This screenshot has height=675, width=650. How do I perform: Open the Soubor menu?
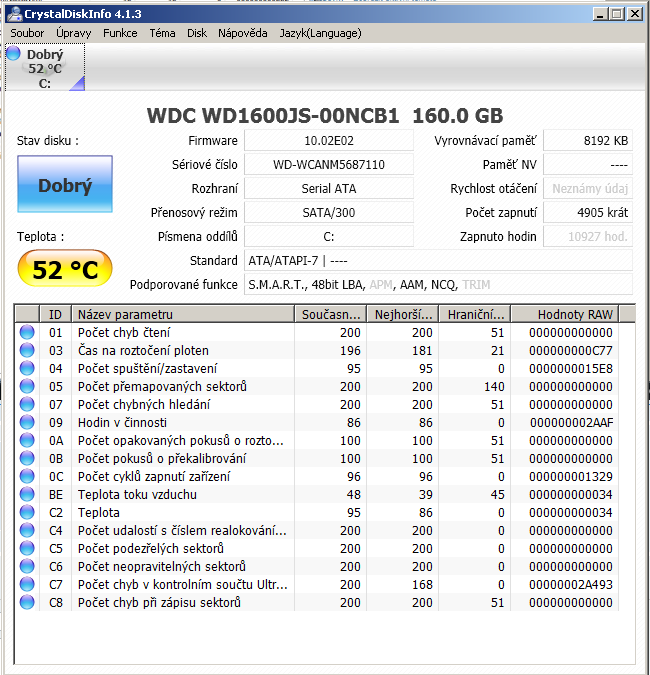click(27, 33)
